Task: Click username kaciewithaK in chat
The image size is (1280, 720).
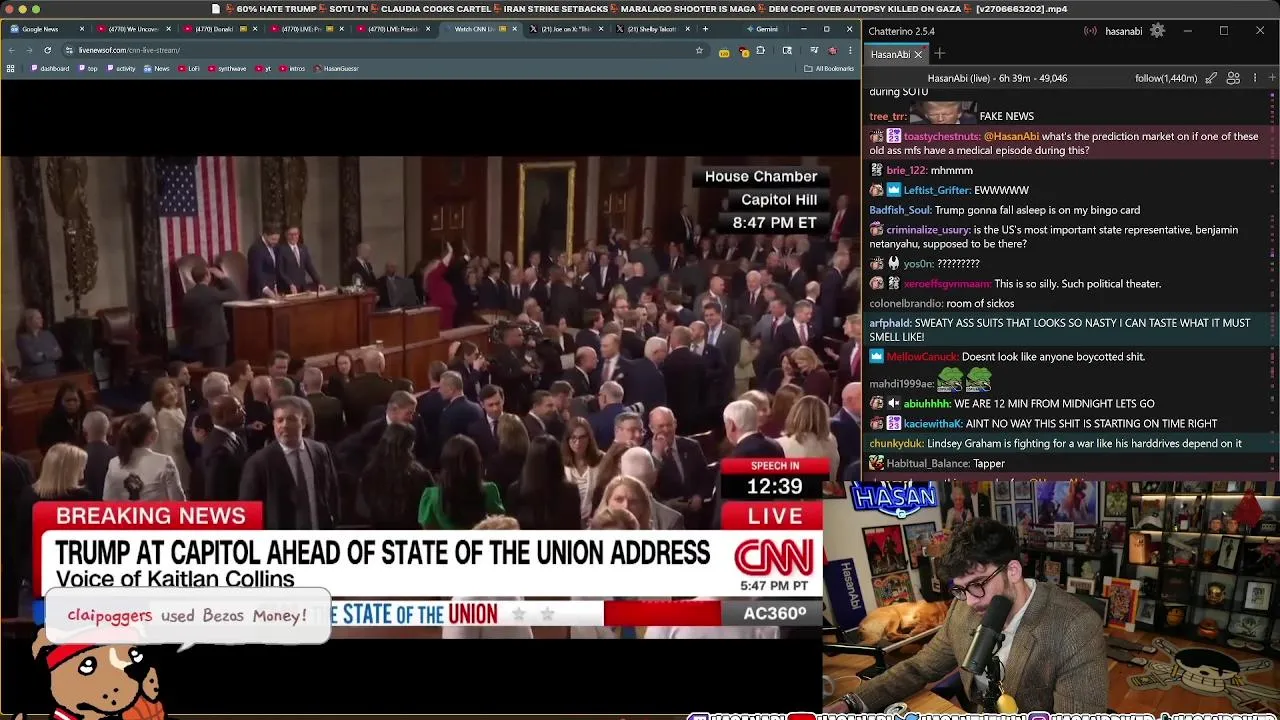Action: pyautogui.click(x=932, y=424)
